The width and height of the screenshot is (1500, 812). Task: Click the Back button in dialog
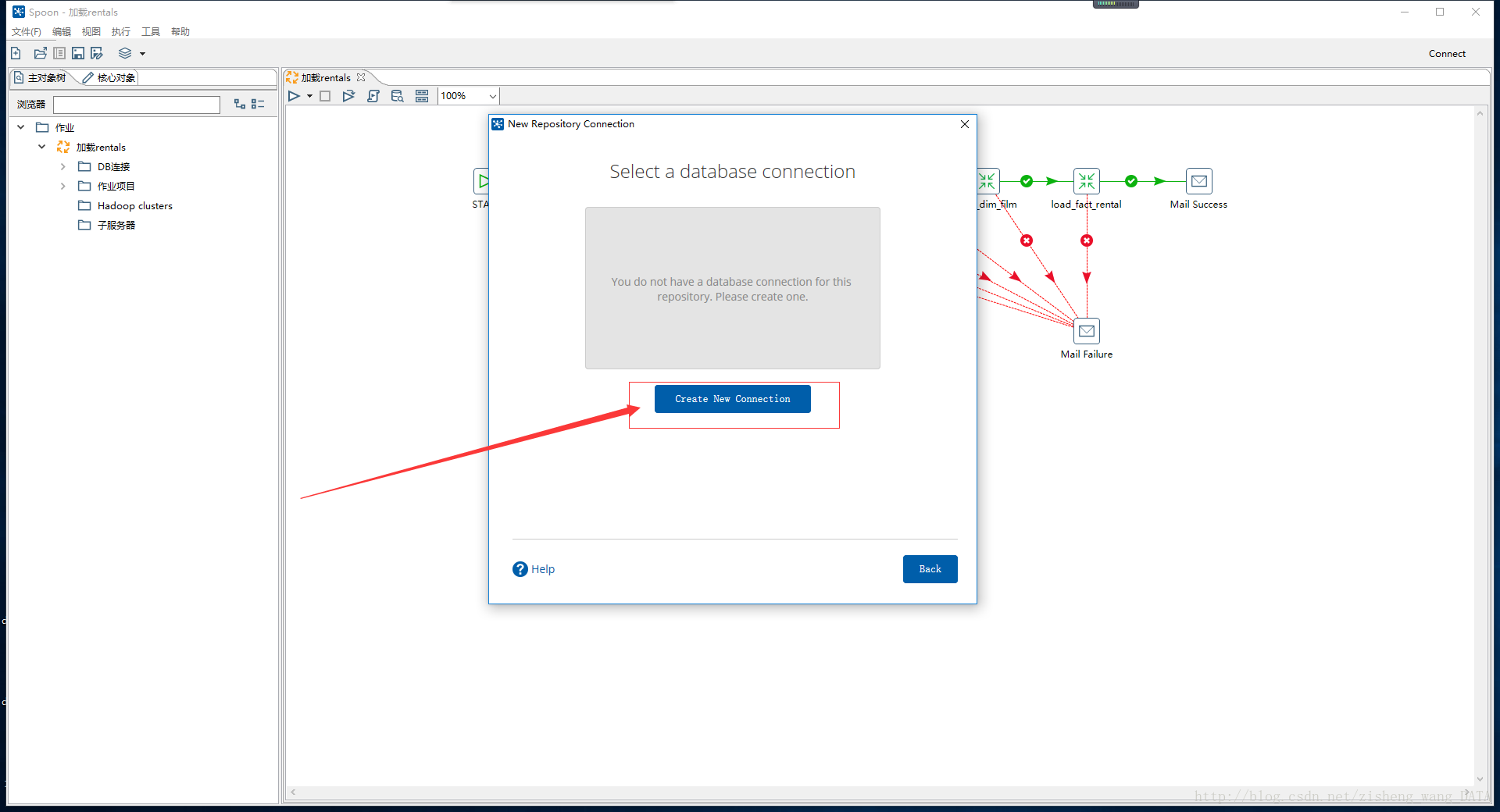coord(930,569)
